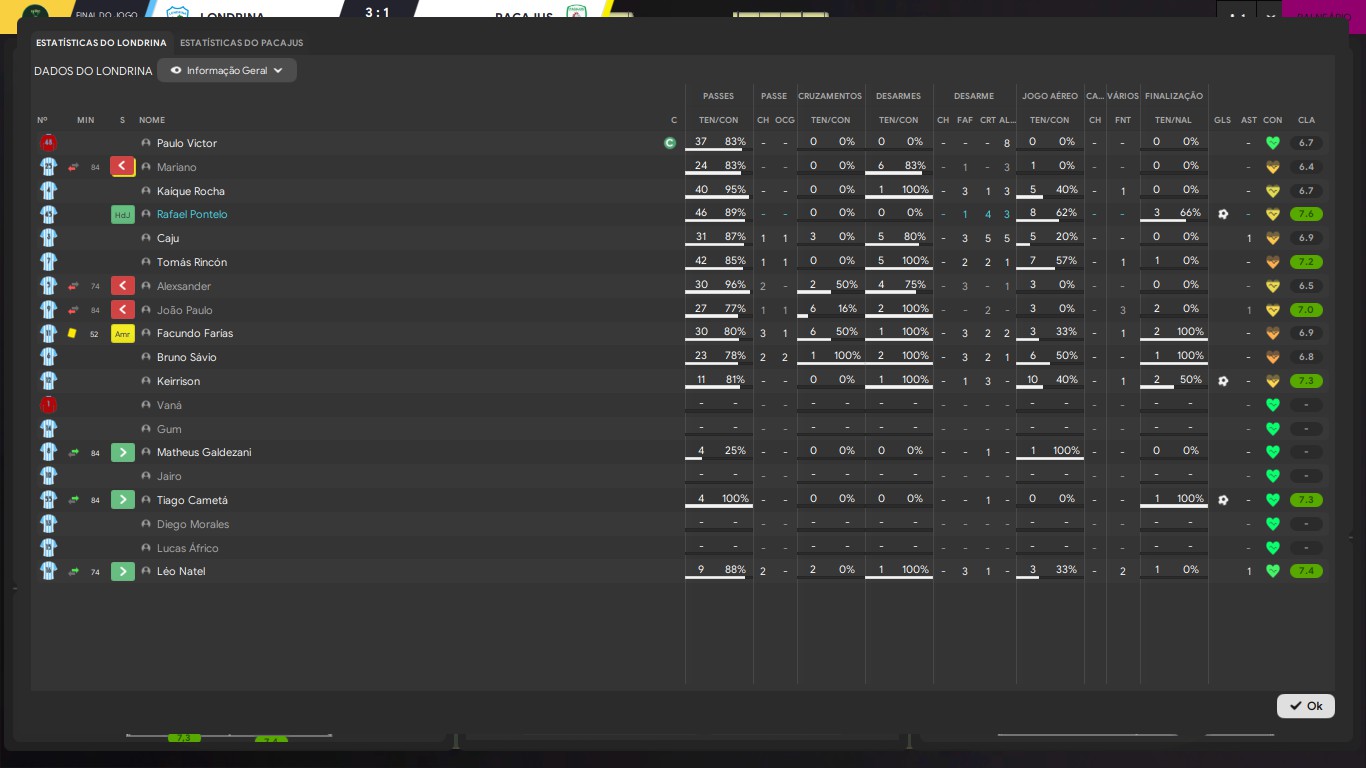Sort by the CON condition column header

tap(1273, 120)
